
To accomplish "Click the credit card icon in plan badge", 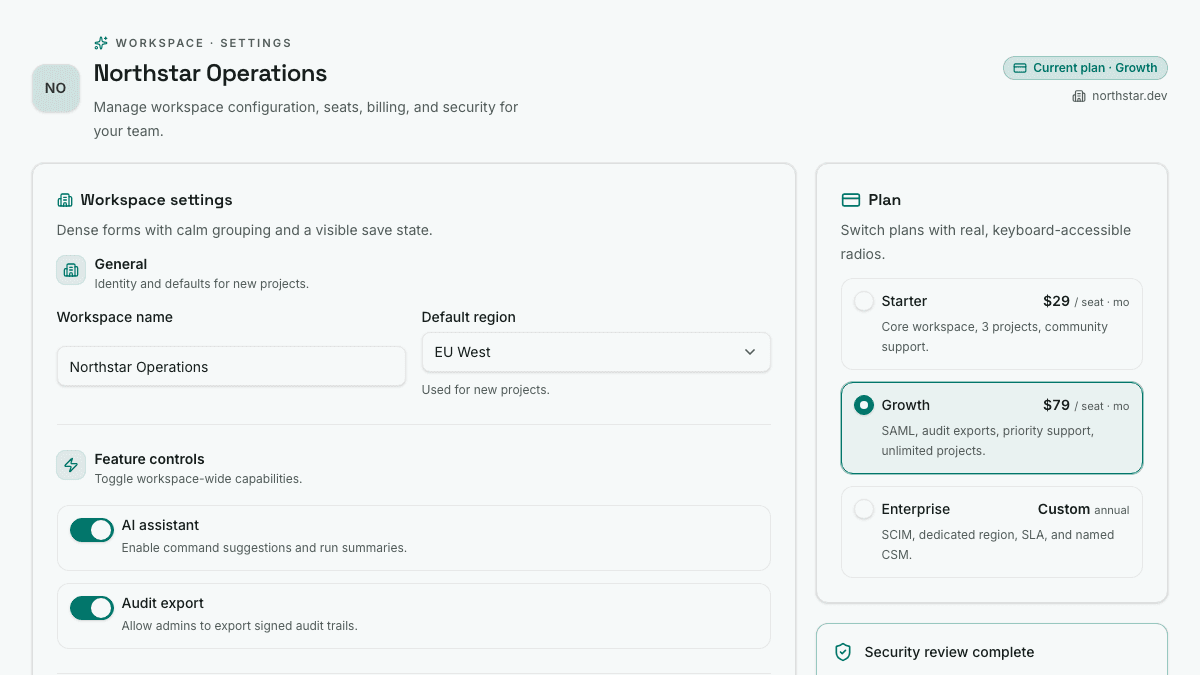I will pos(1020,68).
